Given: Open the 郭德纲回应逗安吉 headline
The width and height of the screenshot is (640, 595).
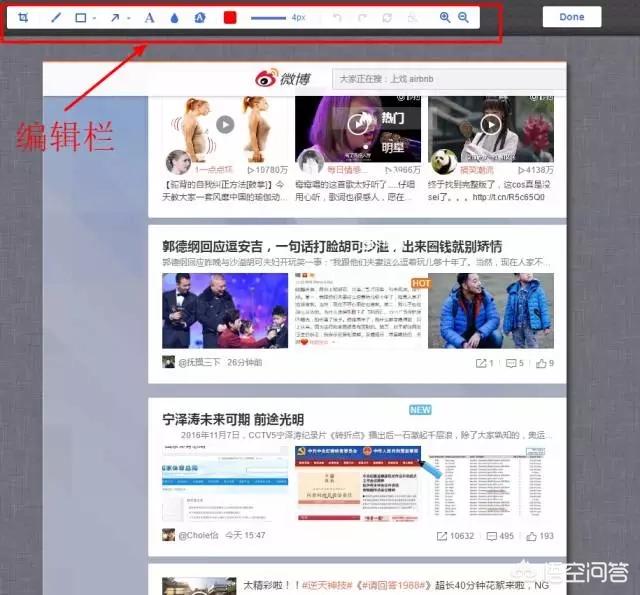Looking at the screenshot, I should [x=332, y=246].
